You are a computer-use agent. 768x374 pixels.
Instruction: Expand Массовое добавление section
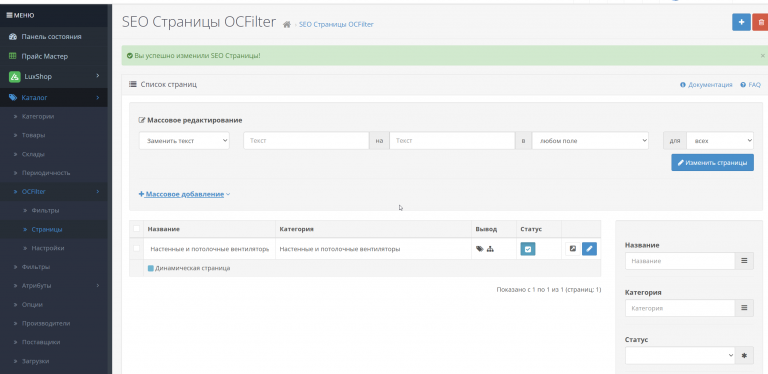(x=185, y=194)
